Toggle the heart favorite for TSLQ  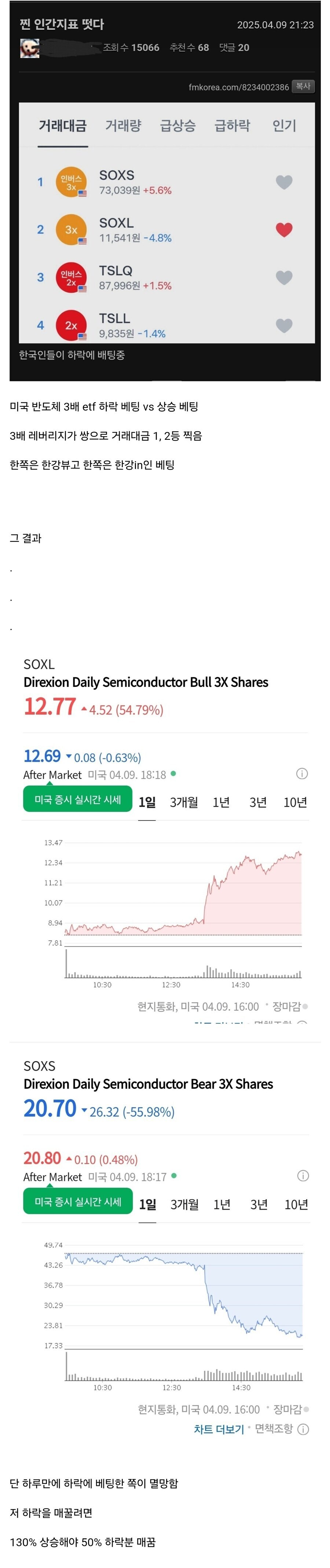point(284,278)
